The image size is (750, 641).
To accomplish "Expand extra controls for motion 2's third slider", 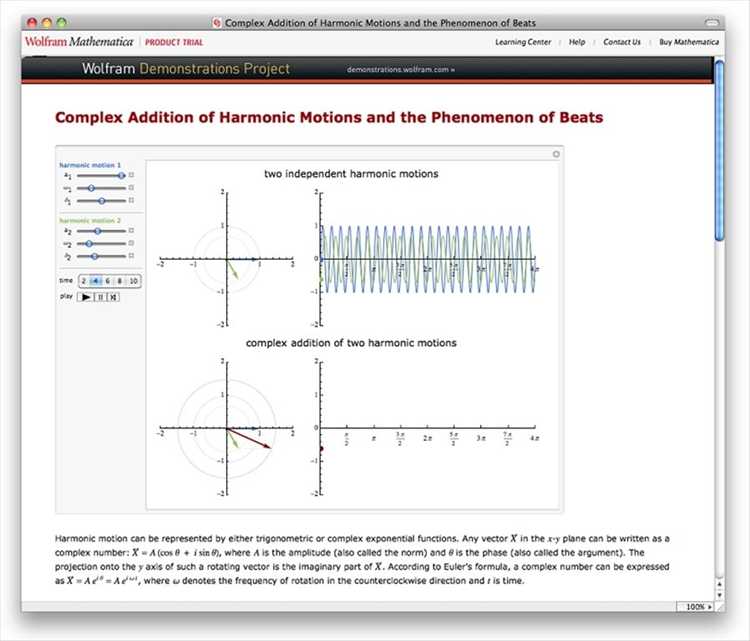I will [131, 256].
